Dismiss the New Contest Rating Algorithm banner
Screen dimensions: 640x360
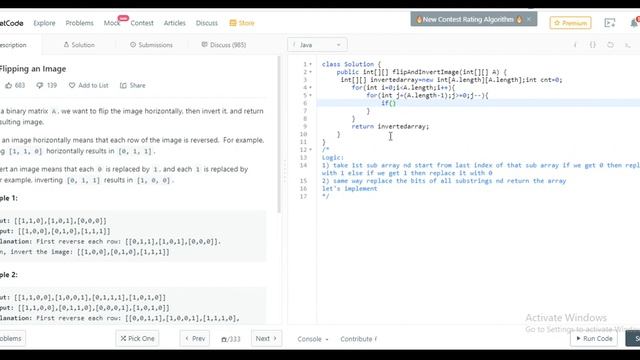[529, 19]
